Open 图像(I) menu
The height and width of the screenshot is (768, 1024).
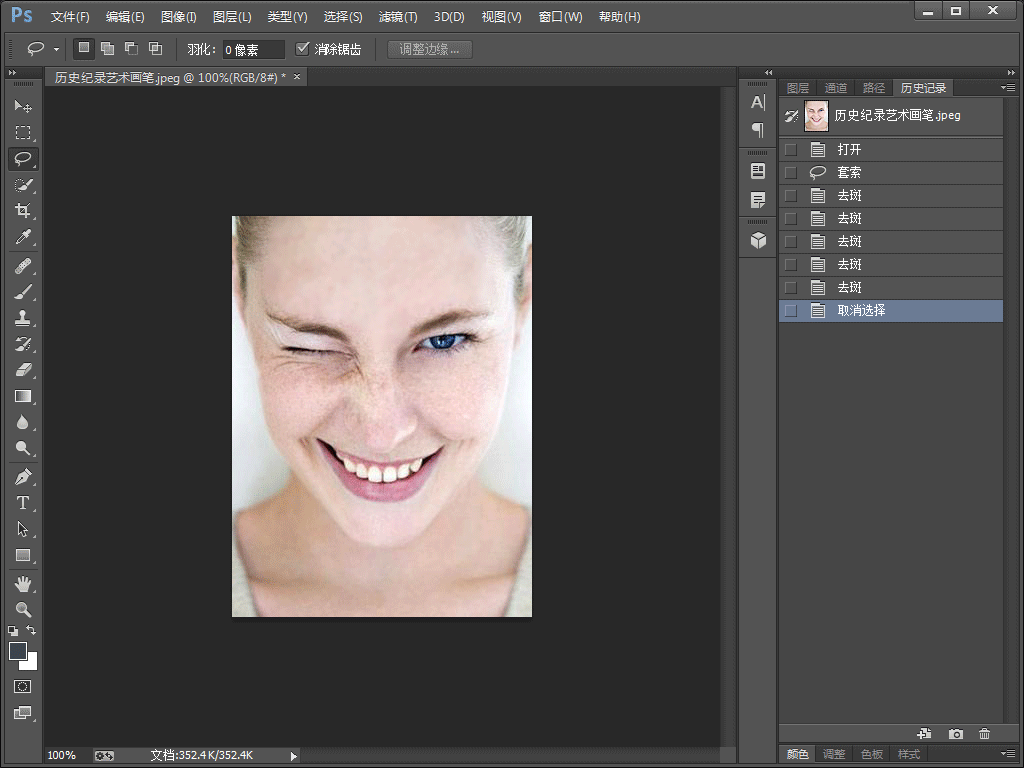coord(178,17)
